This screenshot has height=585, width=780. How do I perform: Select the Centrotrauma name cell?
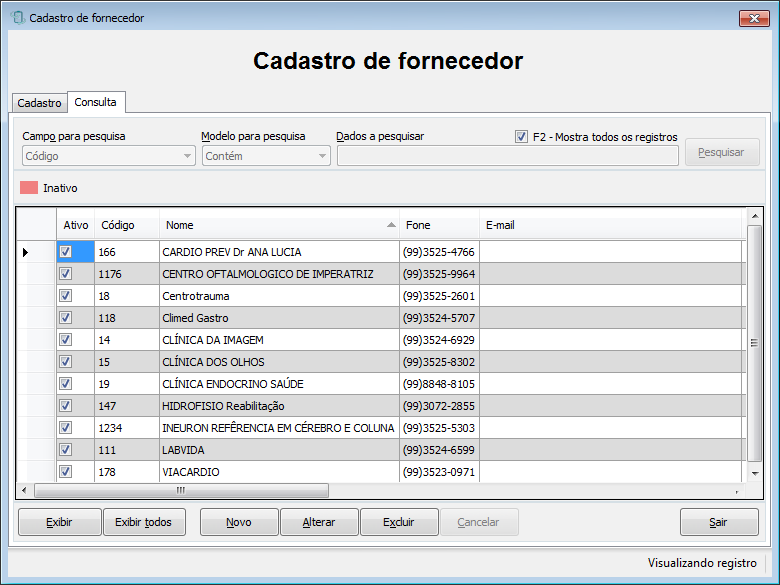[x=279, y=295]
